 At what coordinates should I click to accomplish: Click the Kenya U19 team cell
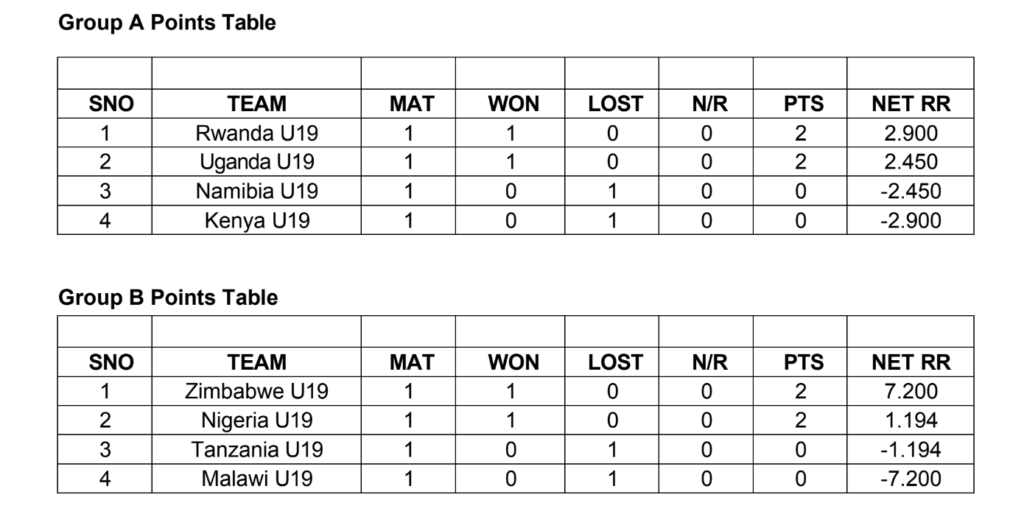[x=257, y=221]
